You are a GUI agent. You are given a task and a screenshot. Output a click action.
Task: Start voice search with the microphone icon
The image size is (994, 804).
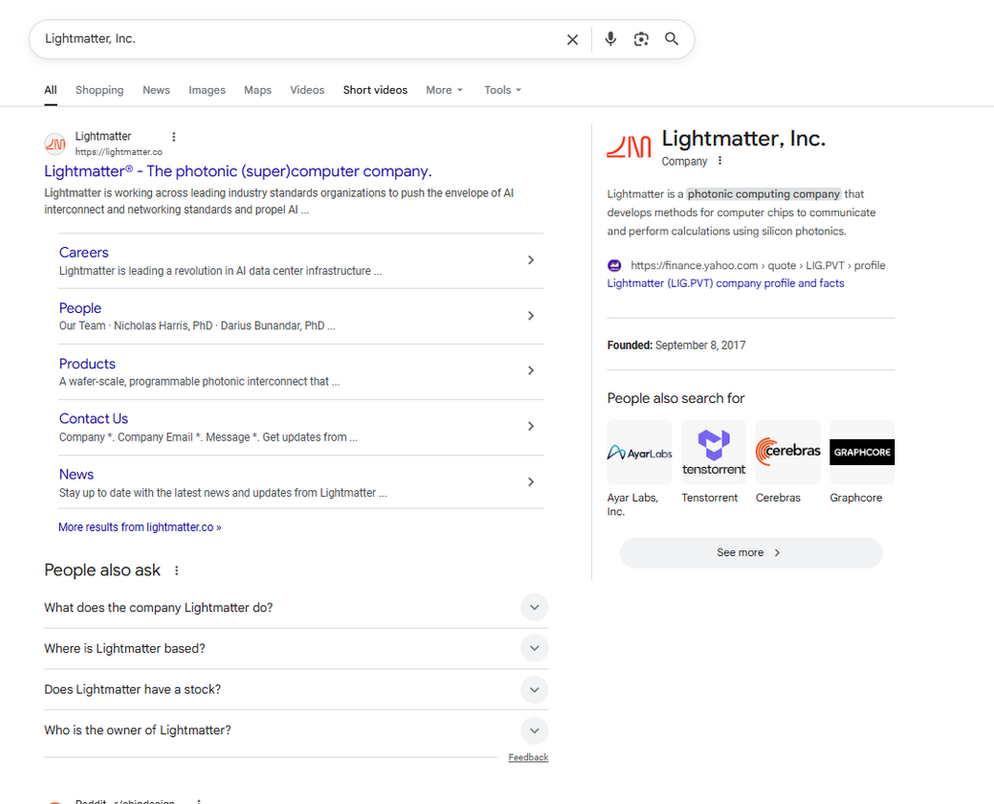click(x=610, y=39)
